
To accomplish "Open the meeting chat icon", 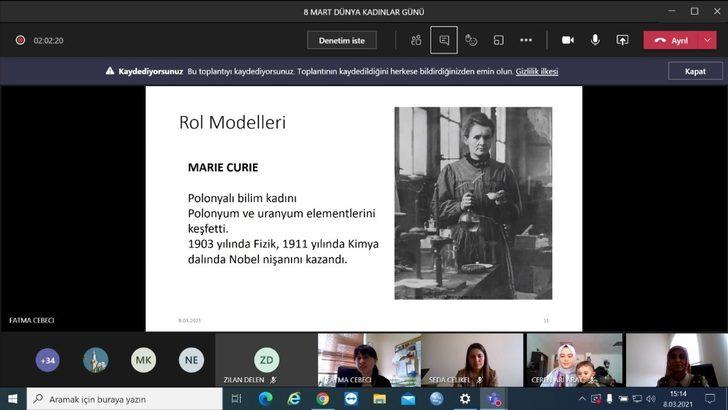I will coord(444,40).
